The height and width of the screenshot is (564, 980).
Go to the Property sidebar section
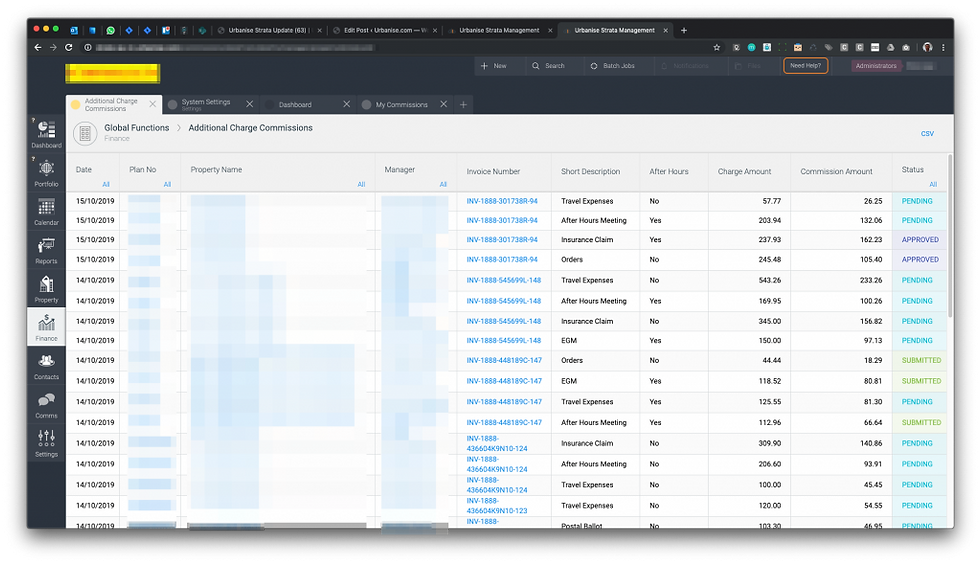pyautogui.click(x=46, y=289)
